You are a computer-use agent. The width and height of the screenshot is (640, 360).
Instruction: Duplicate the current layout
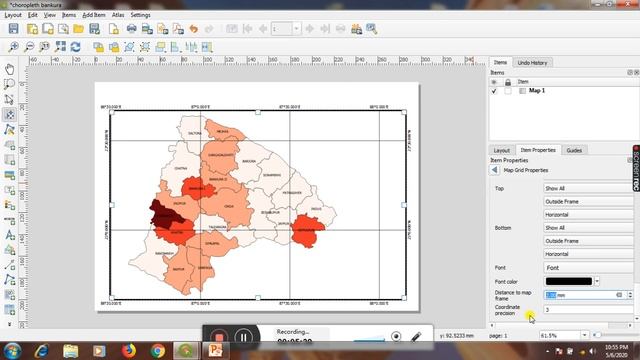click(x=48, y=29)
